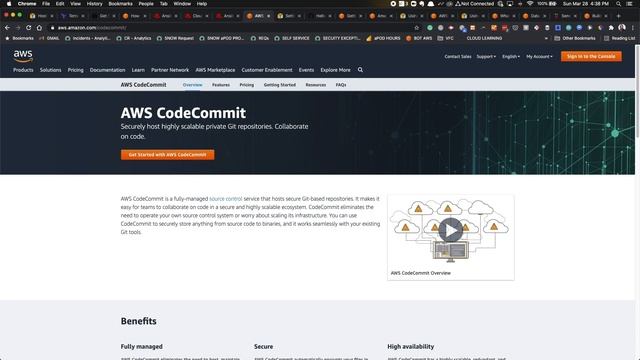Switch to the Features tab of CodeCommit
This screenshot has width=640, height=360.
pos(221,85)
